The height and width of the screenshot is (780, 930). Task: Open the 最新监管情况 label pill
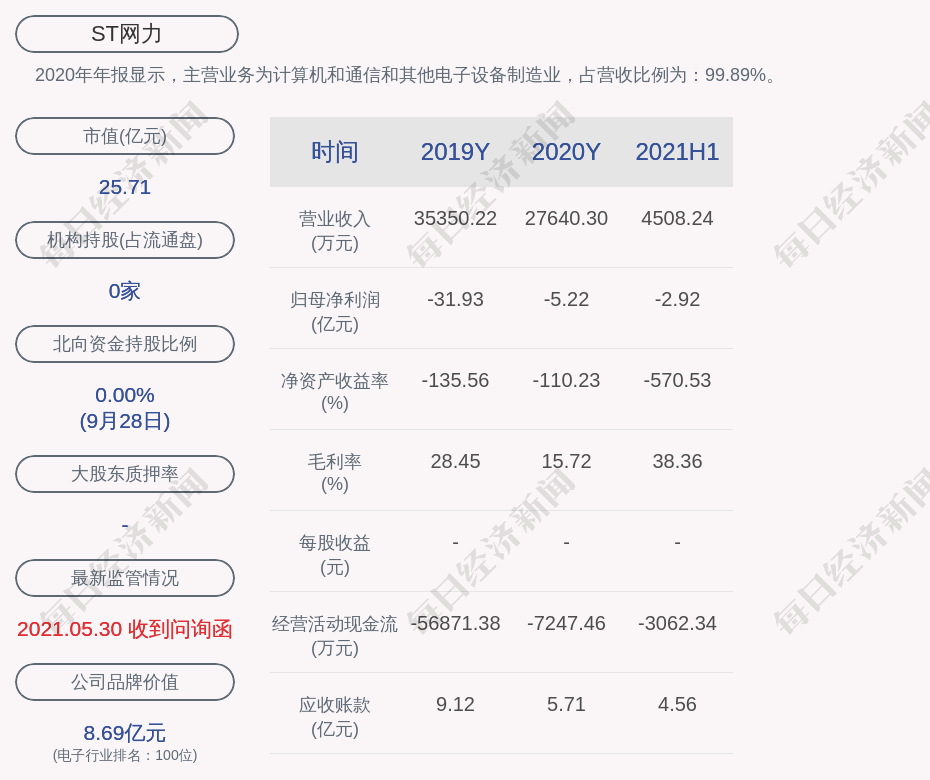pos(125,578)
